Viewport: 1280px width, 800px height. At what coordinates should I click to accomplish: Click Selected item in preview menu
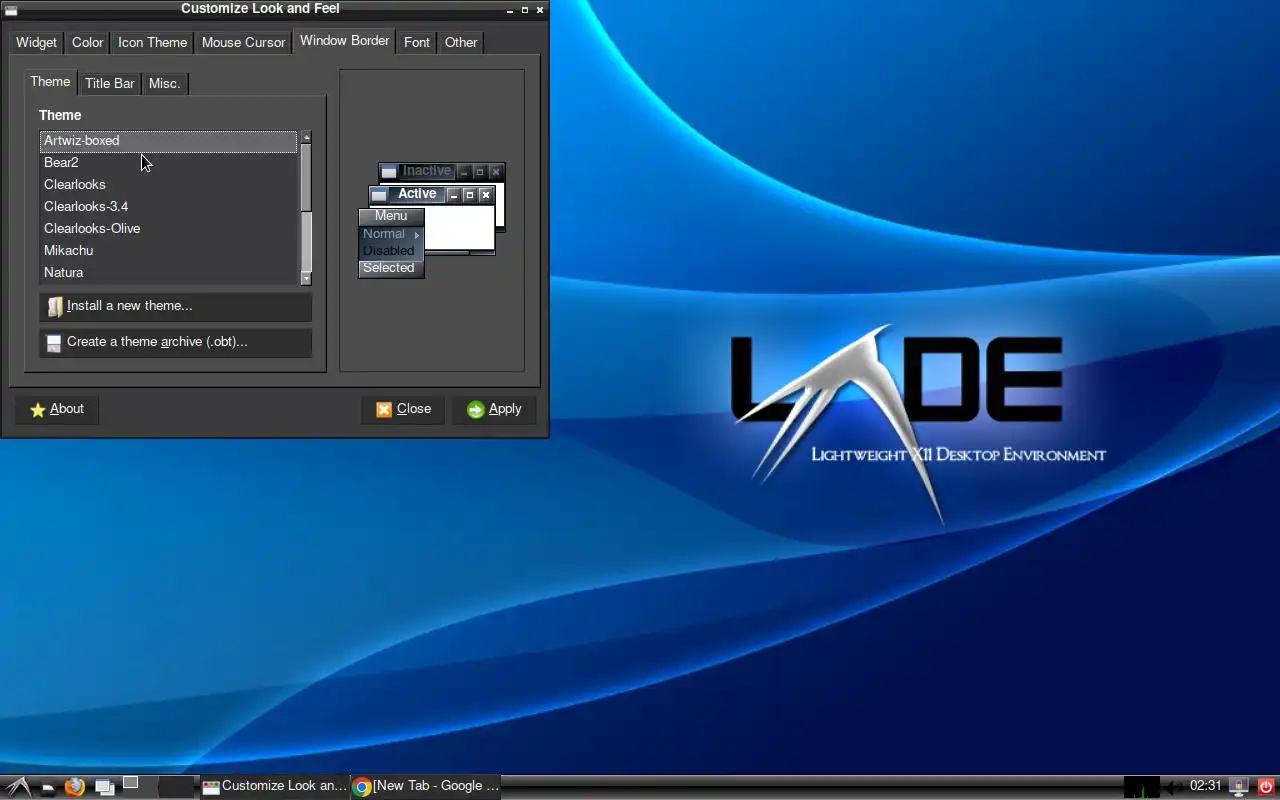[390, 268]
